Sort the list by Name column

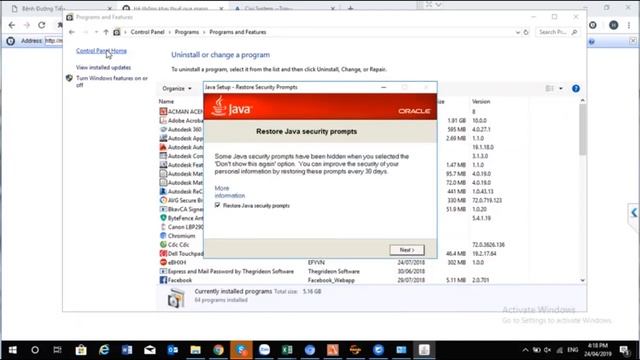click(166, 101)
